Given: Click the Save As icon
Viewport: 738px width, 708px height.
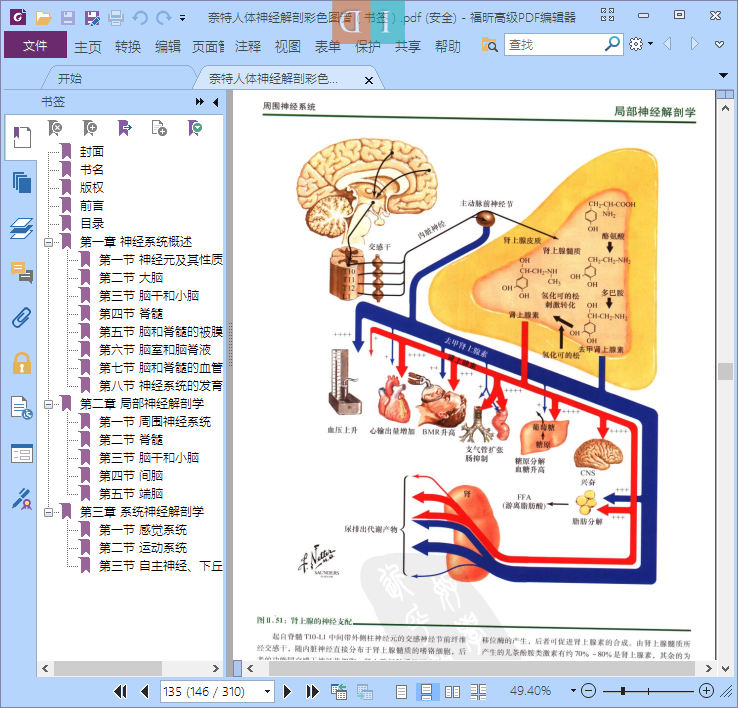Looking at the screenshot, I should (x=92, y=18).
